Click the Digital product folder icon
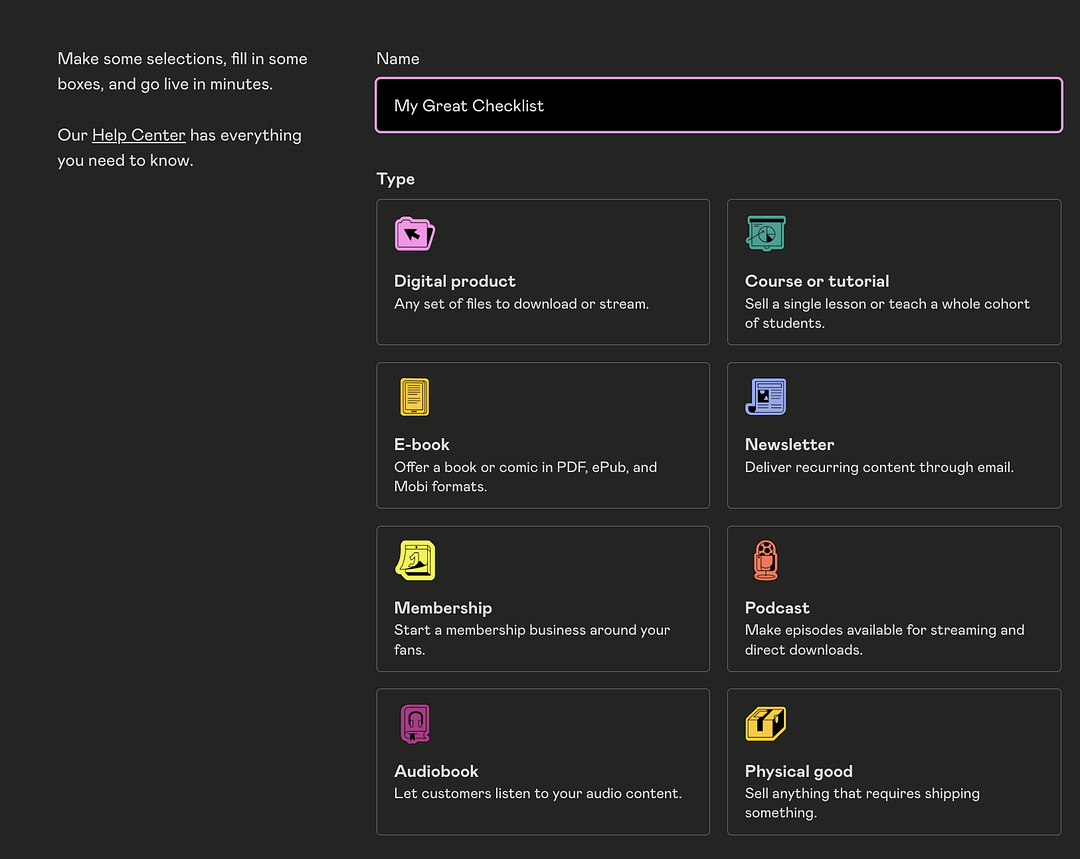 (x=414, y=234)
